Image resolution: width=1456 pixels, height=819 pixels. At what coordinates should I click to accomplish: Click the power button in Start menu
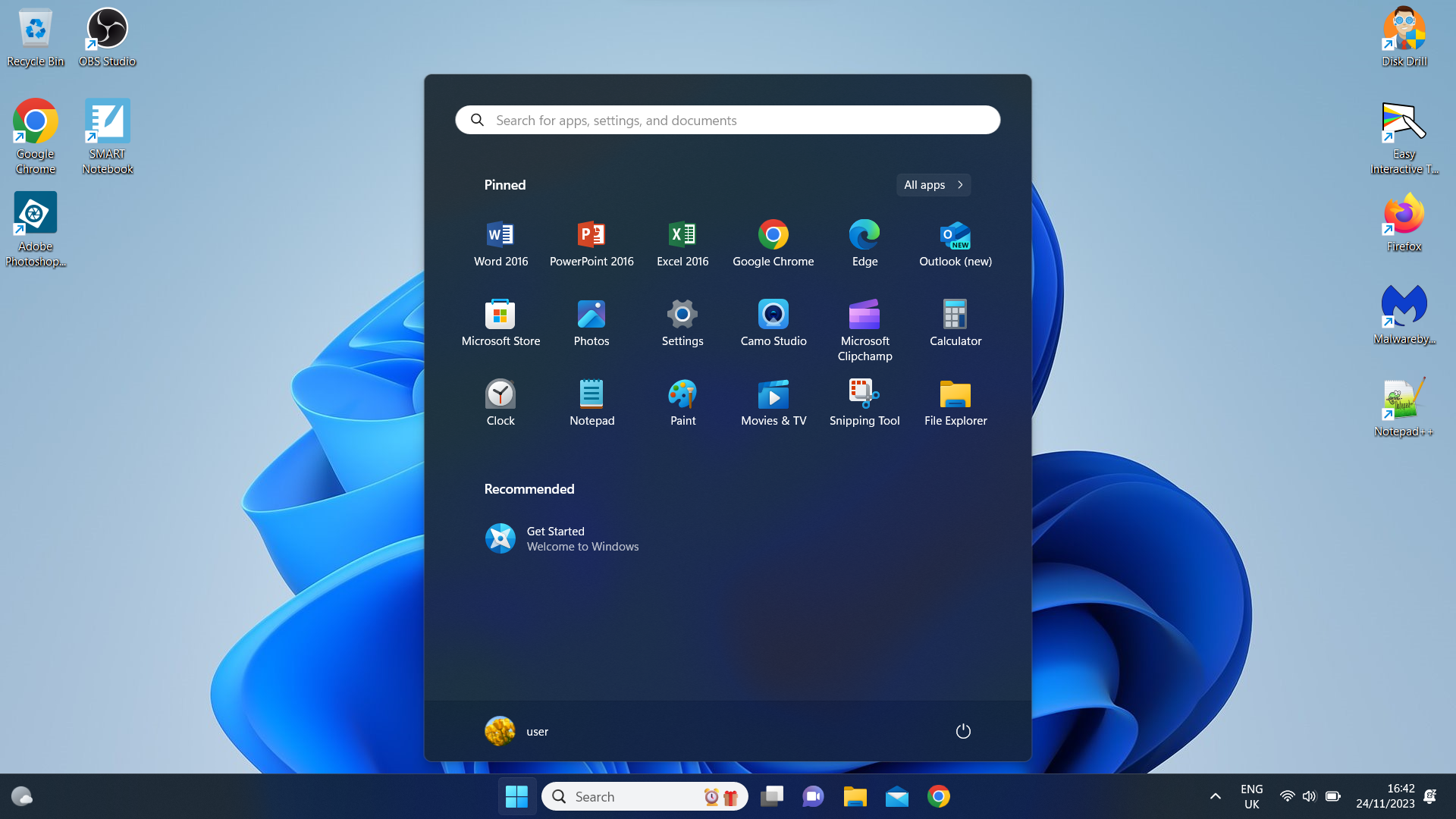click(x=963, y=731)
